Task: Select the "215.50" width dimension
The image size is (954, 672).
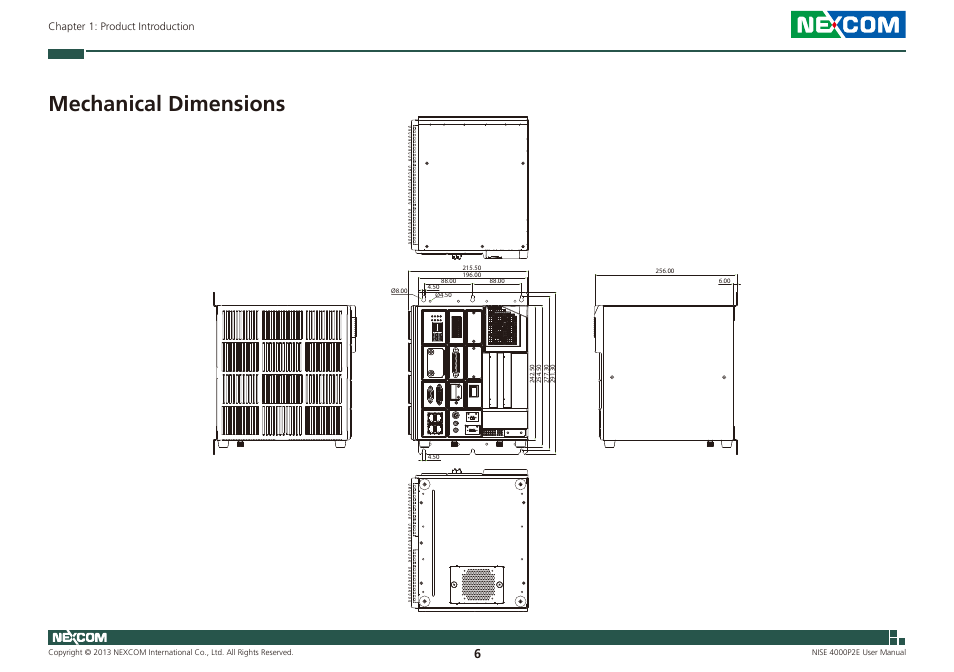Action: (x=472, y=268)
